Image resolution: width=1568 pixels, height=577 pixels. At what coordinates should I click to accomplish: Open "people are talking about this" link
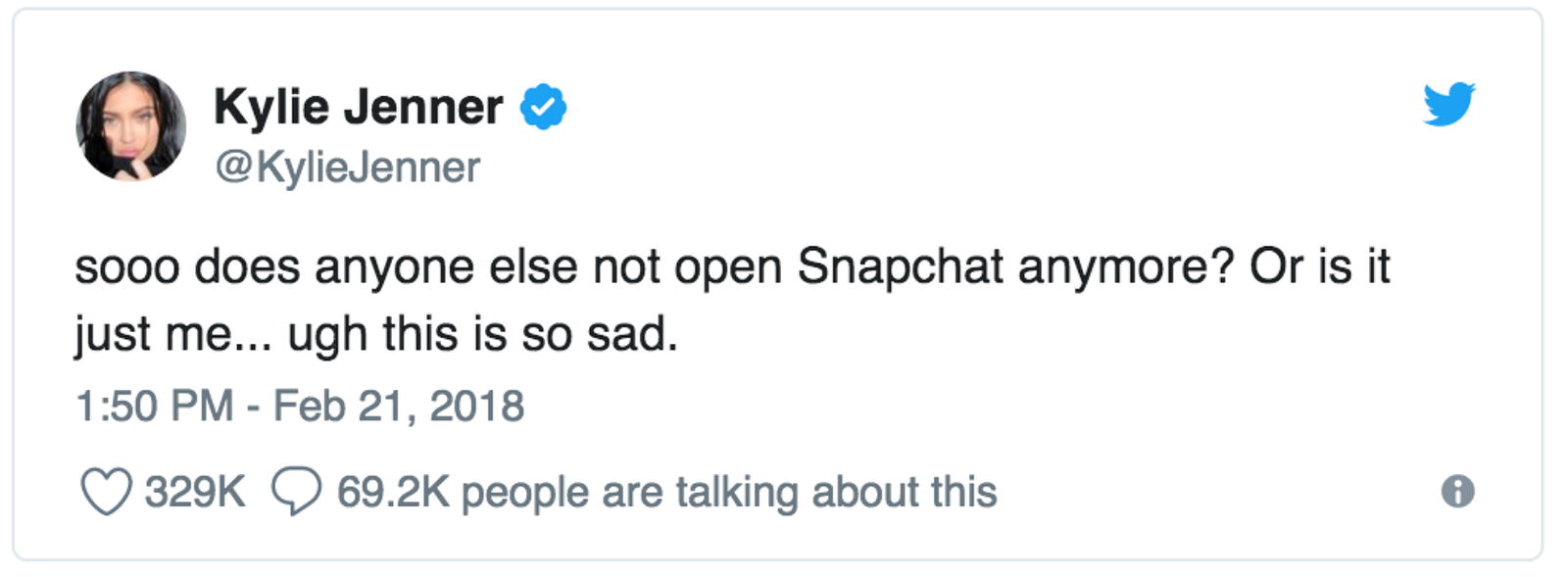(x=729, y=492)
